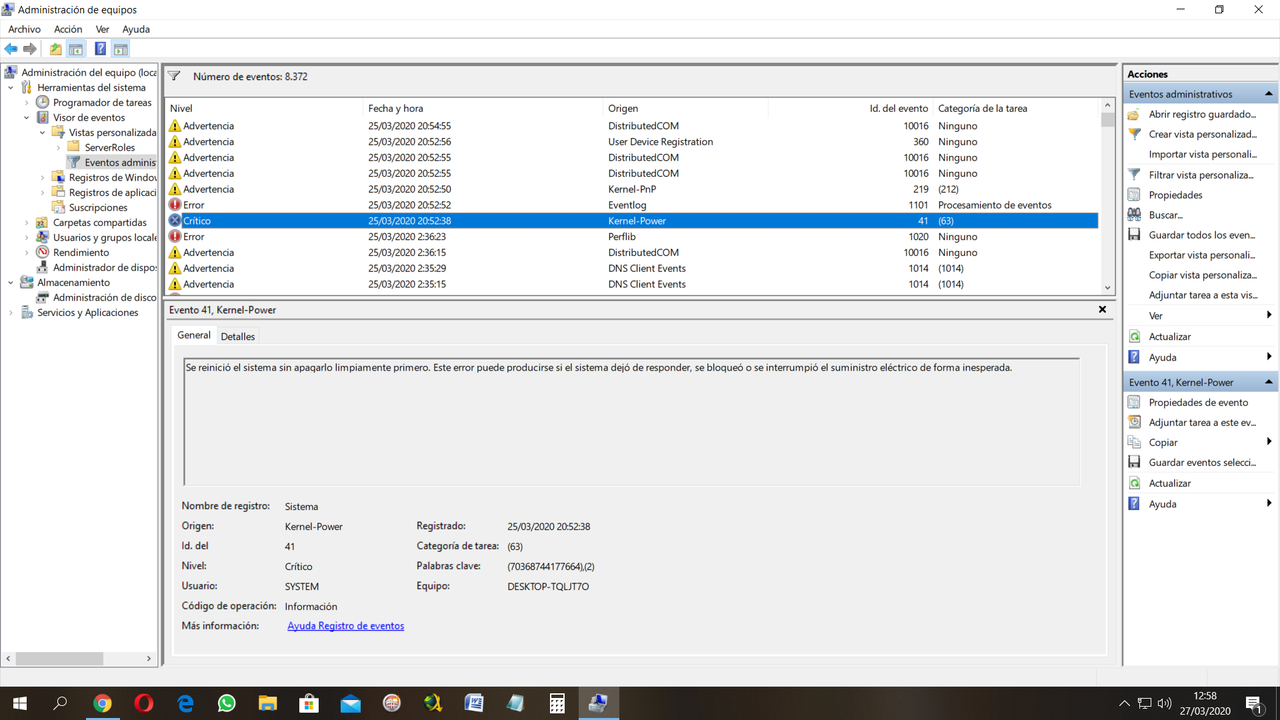Open the ServerRoles folder
The width and height of the screenshot is (1280, 720).
click(110, 147)
